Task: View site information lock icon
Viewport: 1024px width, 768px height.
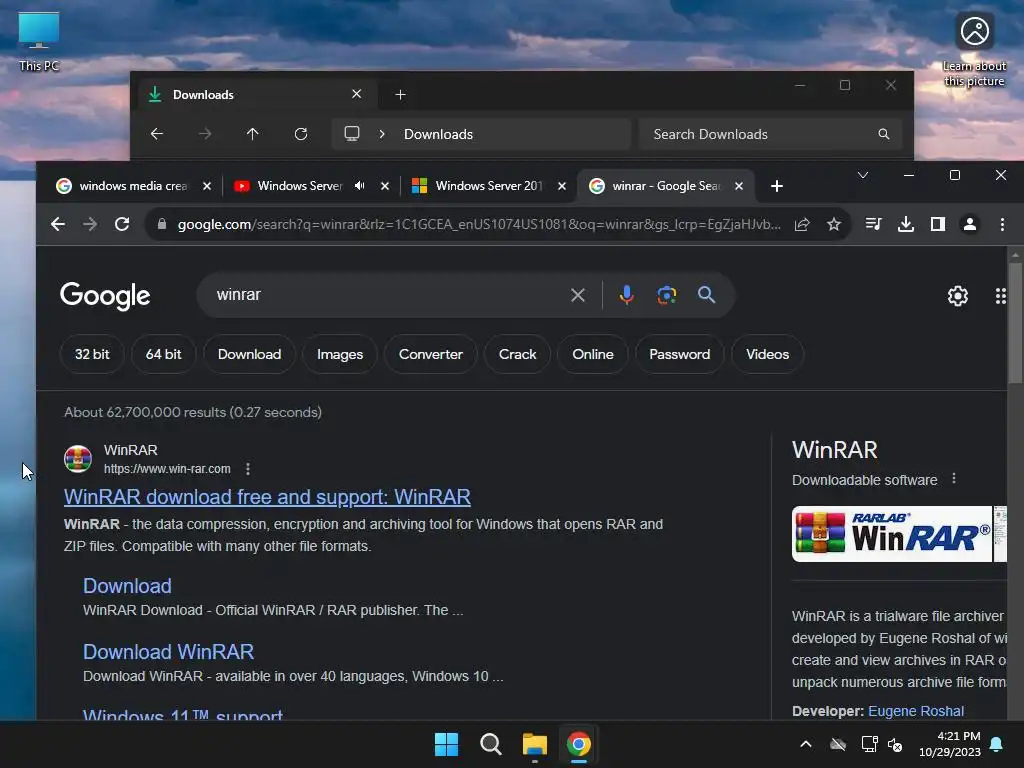Action: pos(162,224)
